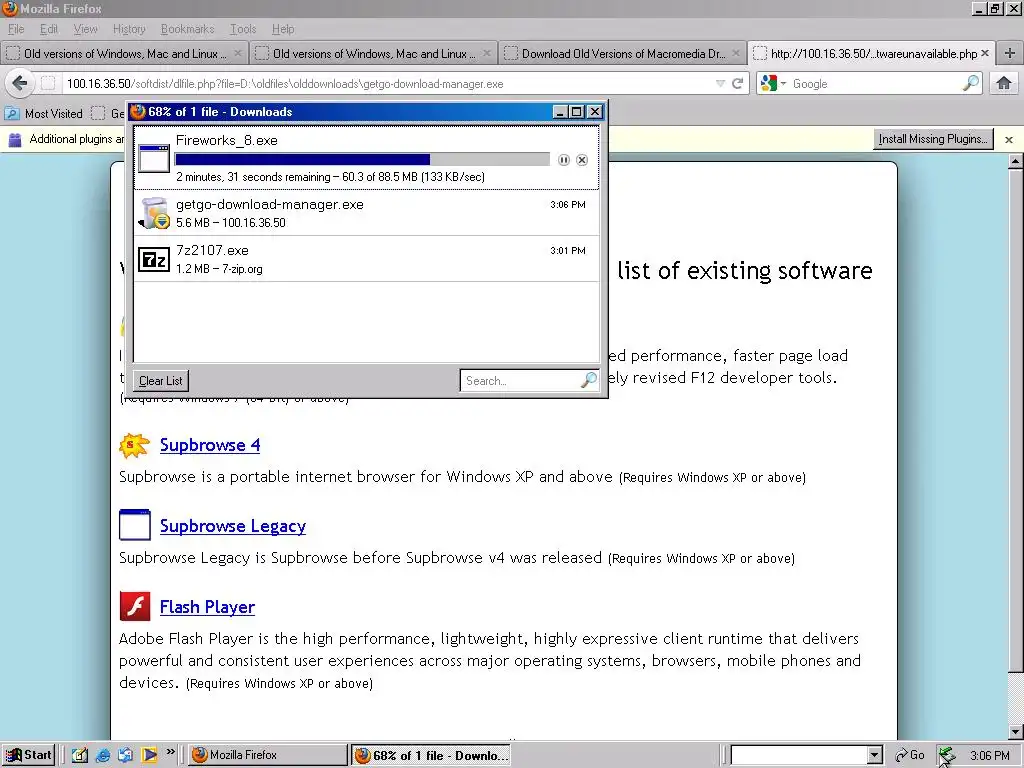The height and width of the screenshot is (768, 1024).
Task: Click the Google search input field
Action: (875, 84)
